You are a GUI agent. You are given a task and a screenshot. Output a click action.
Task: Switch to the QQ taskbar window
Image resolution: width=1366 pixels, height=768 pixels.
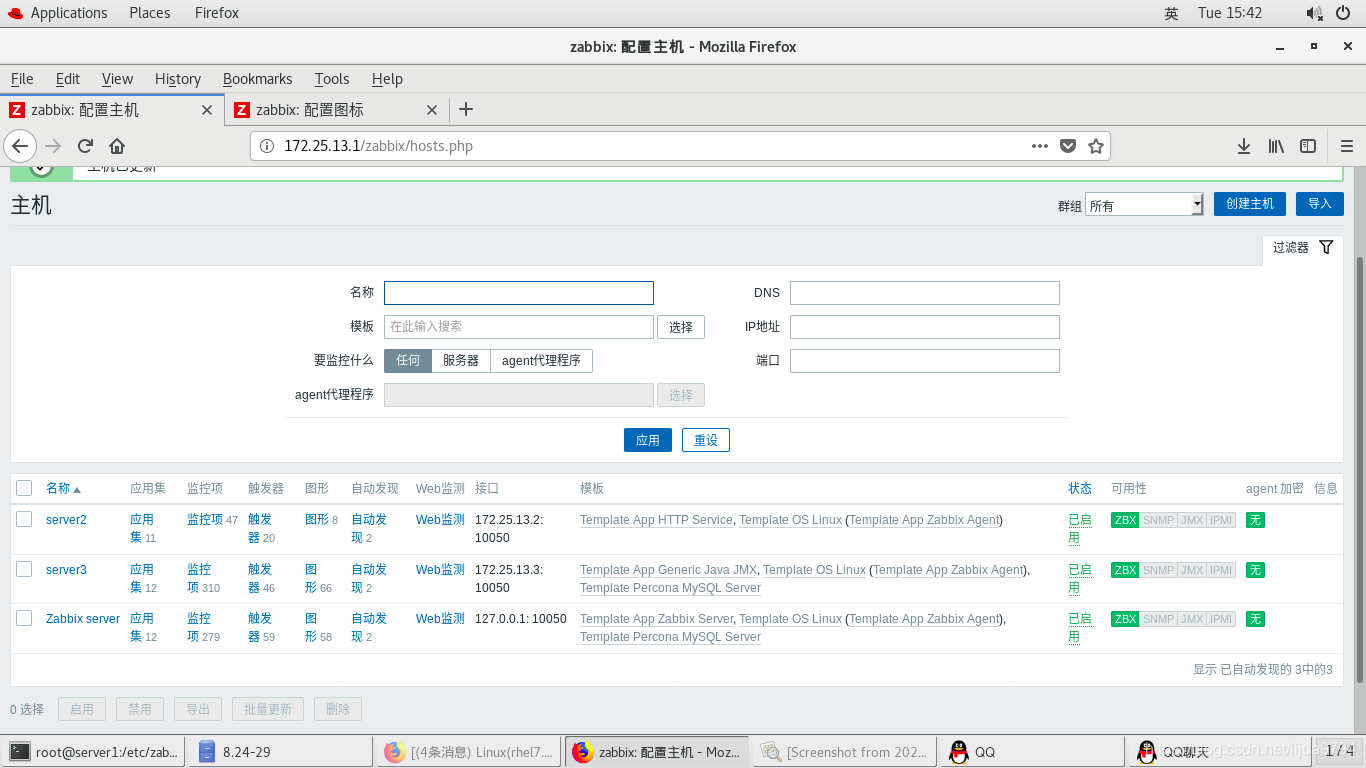[x=1033, y=752]
